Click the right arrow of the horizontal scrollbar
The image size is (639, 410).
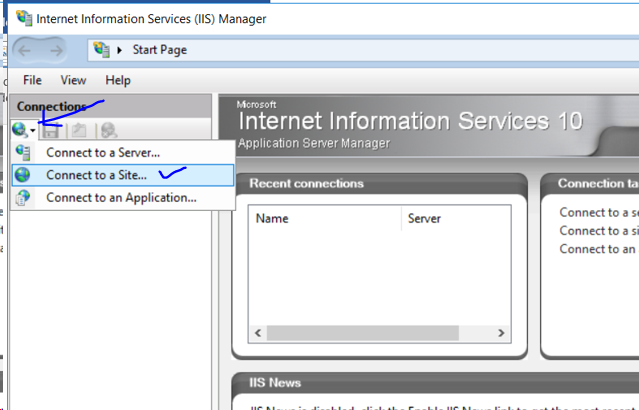pos(501,333)
